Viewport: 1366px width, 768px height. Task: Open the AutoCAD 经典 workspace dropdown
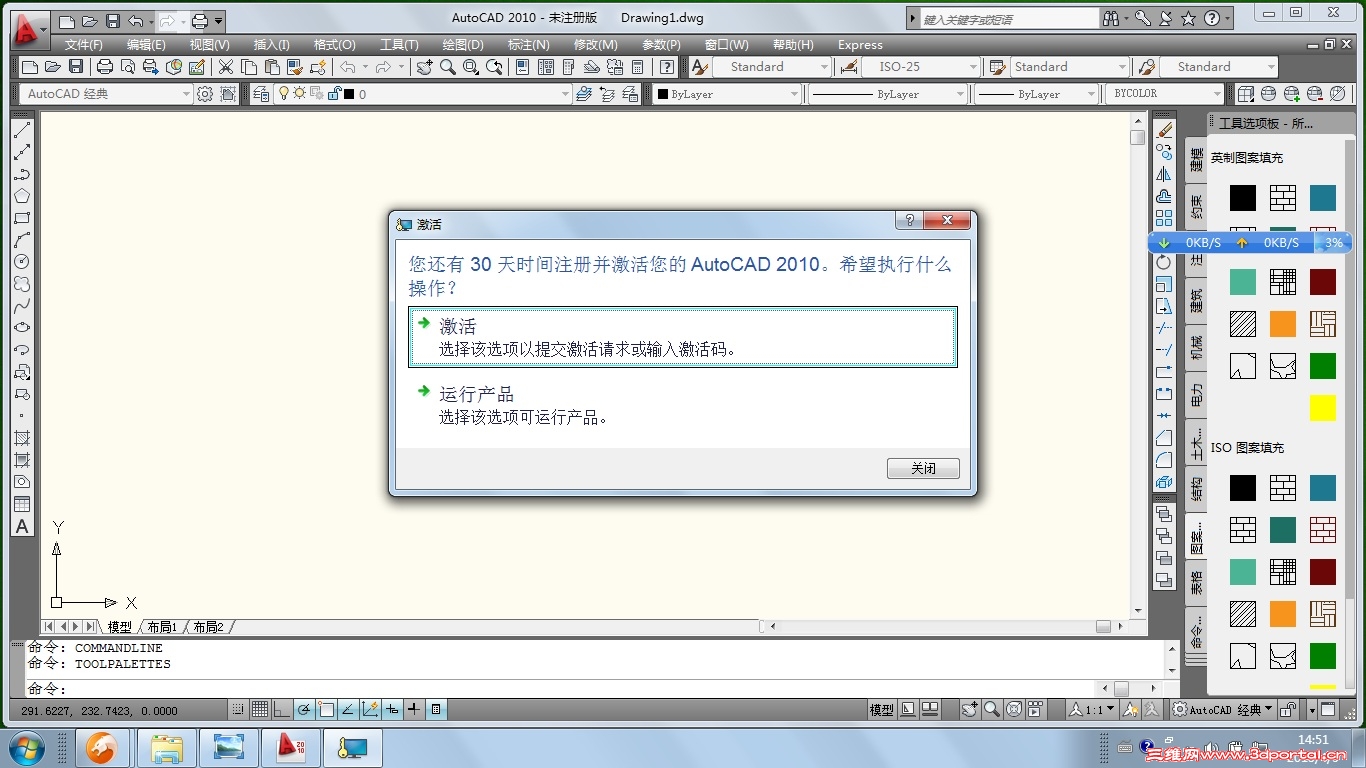[x=105, y=94]
